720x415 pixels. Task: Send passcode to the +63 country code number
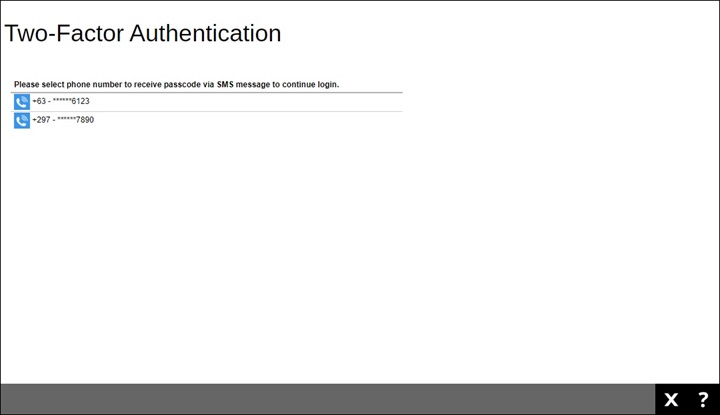pyautogui.click(x=61, y=102)
